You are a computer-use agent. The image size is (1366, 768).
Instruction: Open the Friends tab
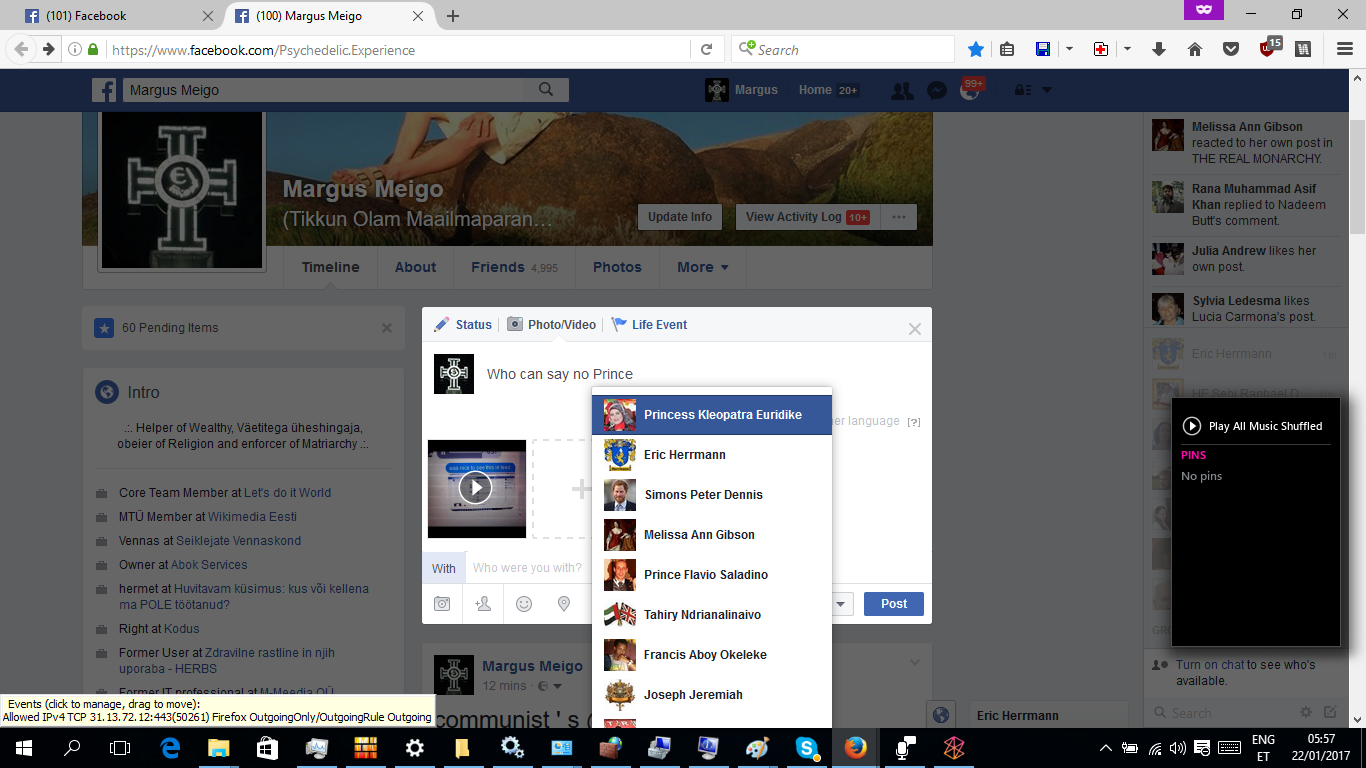pyautogui.click(x=514, y=267)
